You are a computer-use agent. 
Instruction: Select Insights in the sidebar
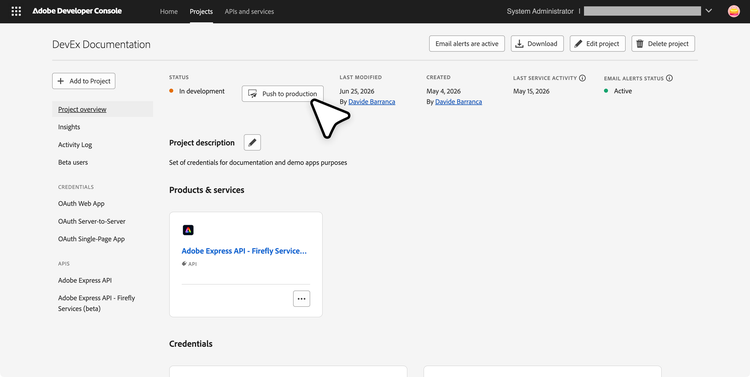coord(69,127)
